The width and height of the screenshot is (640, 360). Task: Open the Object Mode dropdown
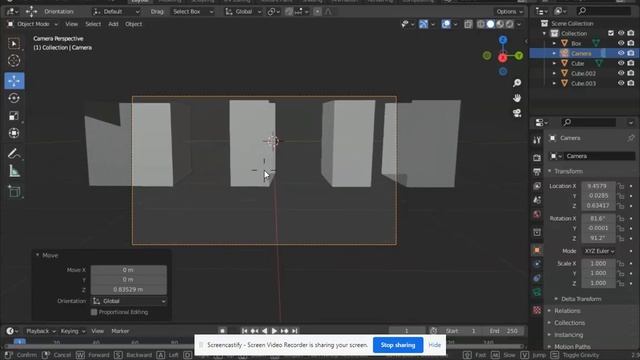pos(33,24)
